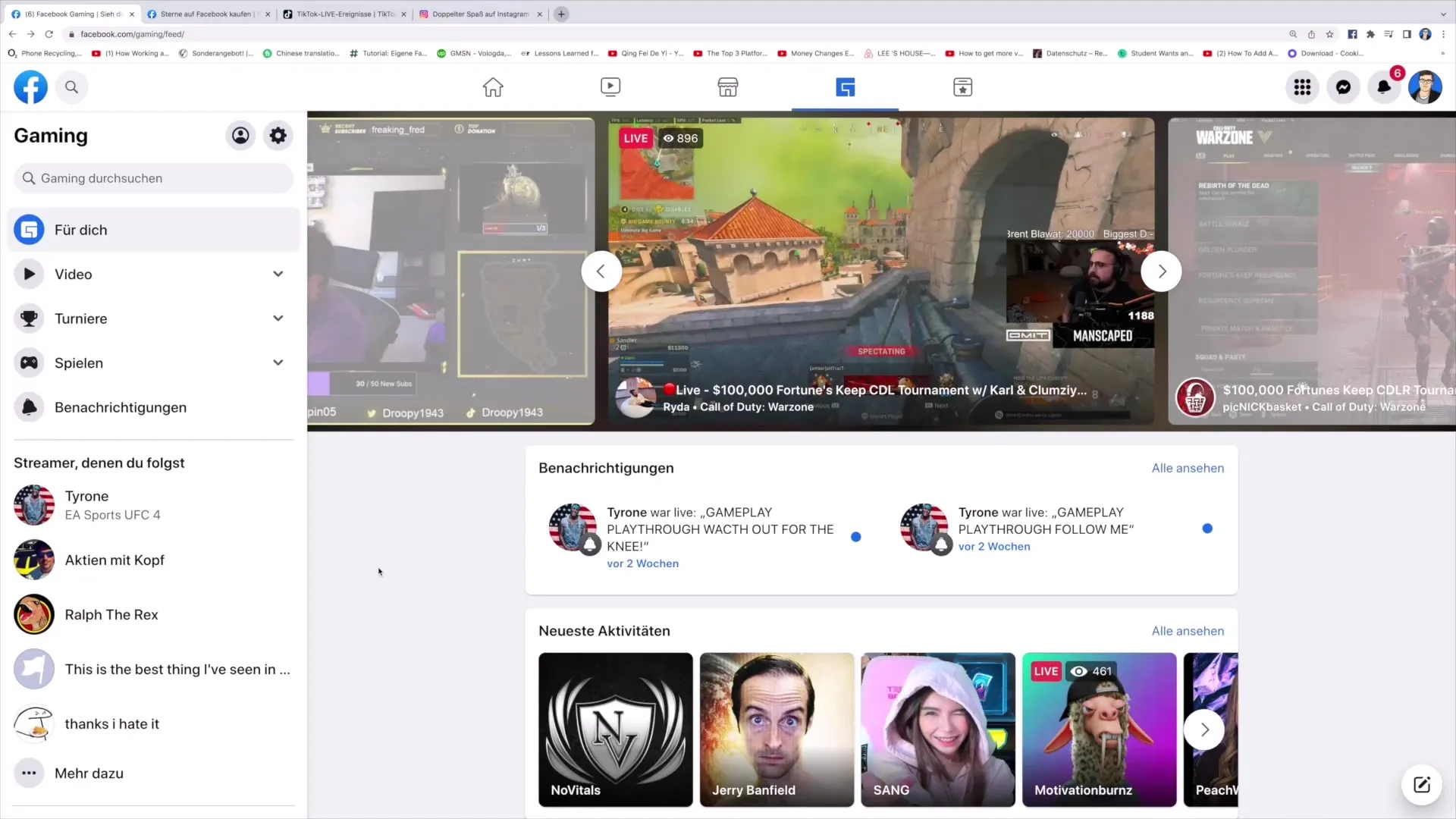Viewport: 1456px width, 819px height.
Task: Click the Turniere trophy icon
Action: (29, 318)
